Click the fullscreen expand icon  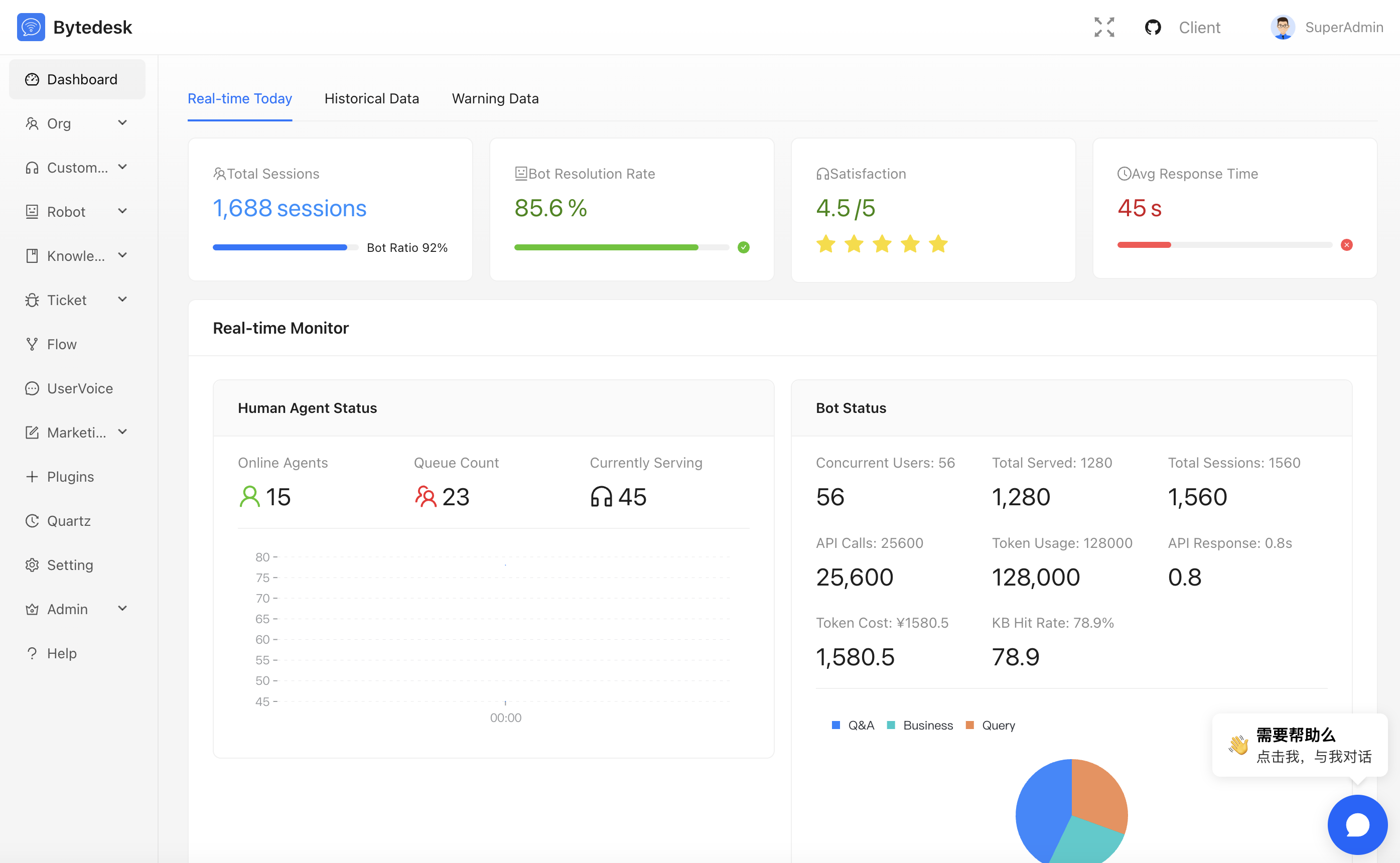[1104, 28]
